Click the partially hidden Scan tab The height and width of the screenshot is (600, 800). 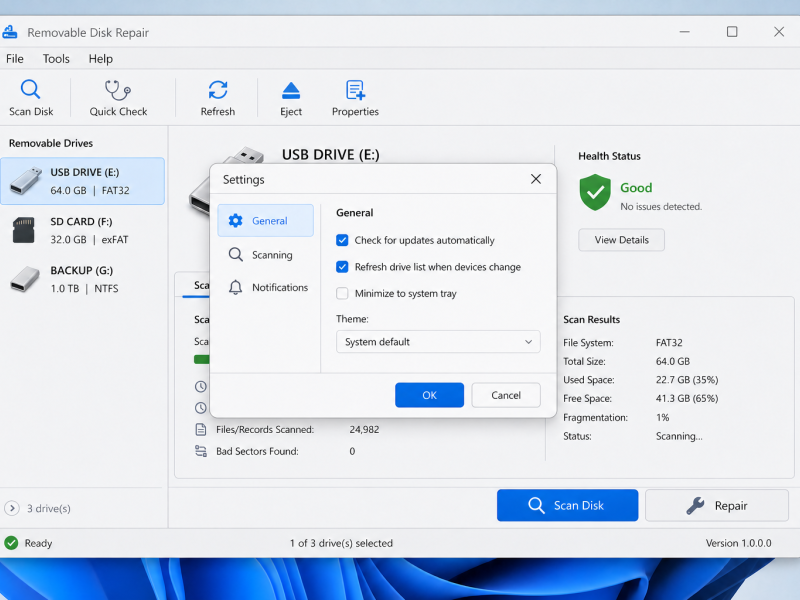click(x=196, y=285)
